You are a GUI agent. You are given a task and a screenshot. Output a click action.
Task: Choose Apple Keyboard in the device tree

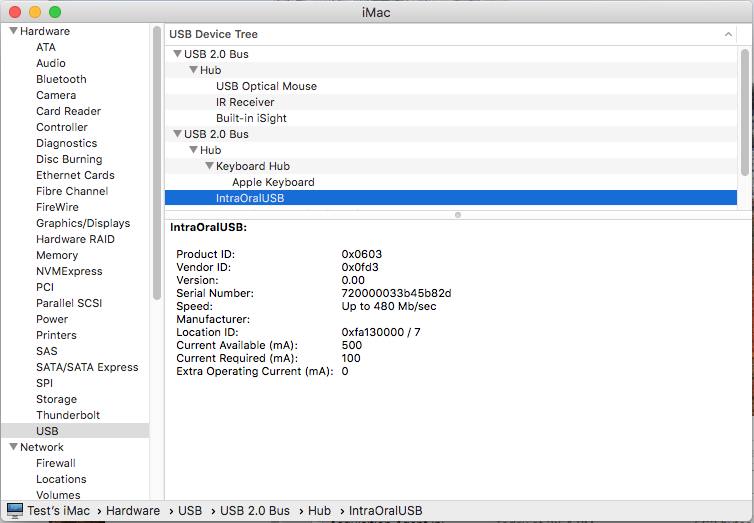(x=273, y=182)
